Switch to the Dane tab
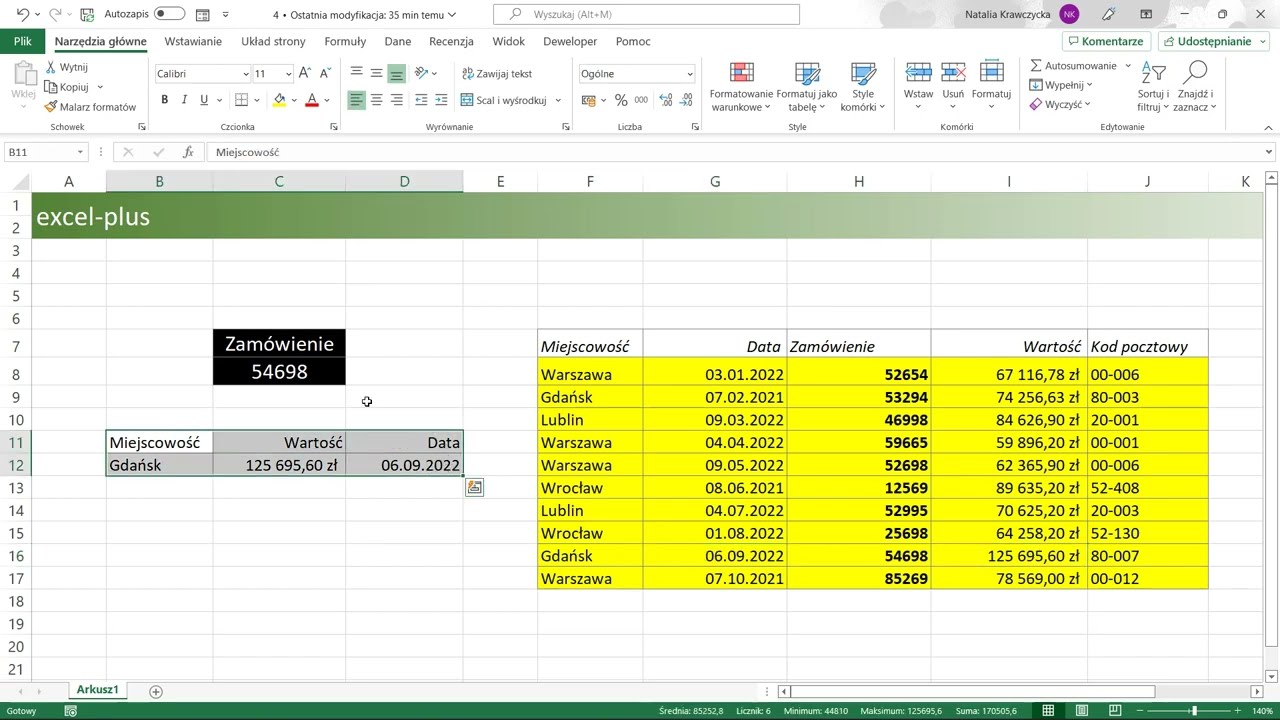 pos(398,41)
